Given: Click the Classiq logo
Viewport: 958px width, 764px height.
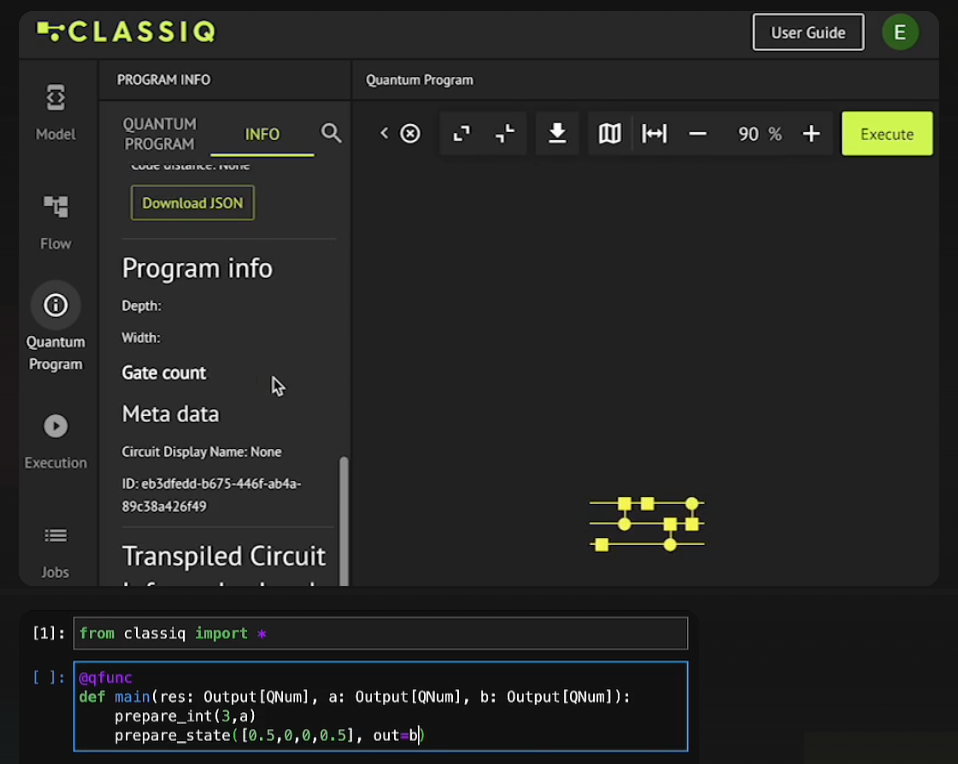Looking at the screenshot, I should click(126, 31).
